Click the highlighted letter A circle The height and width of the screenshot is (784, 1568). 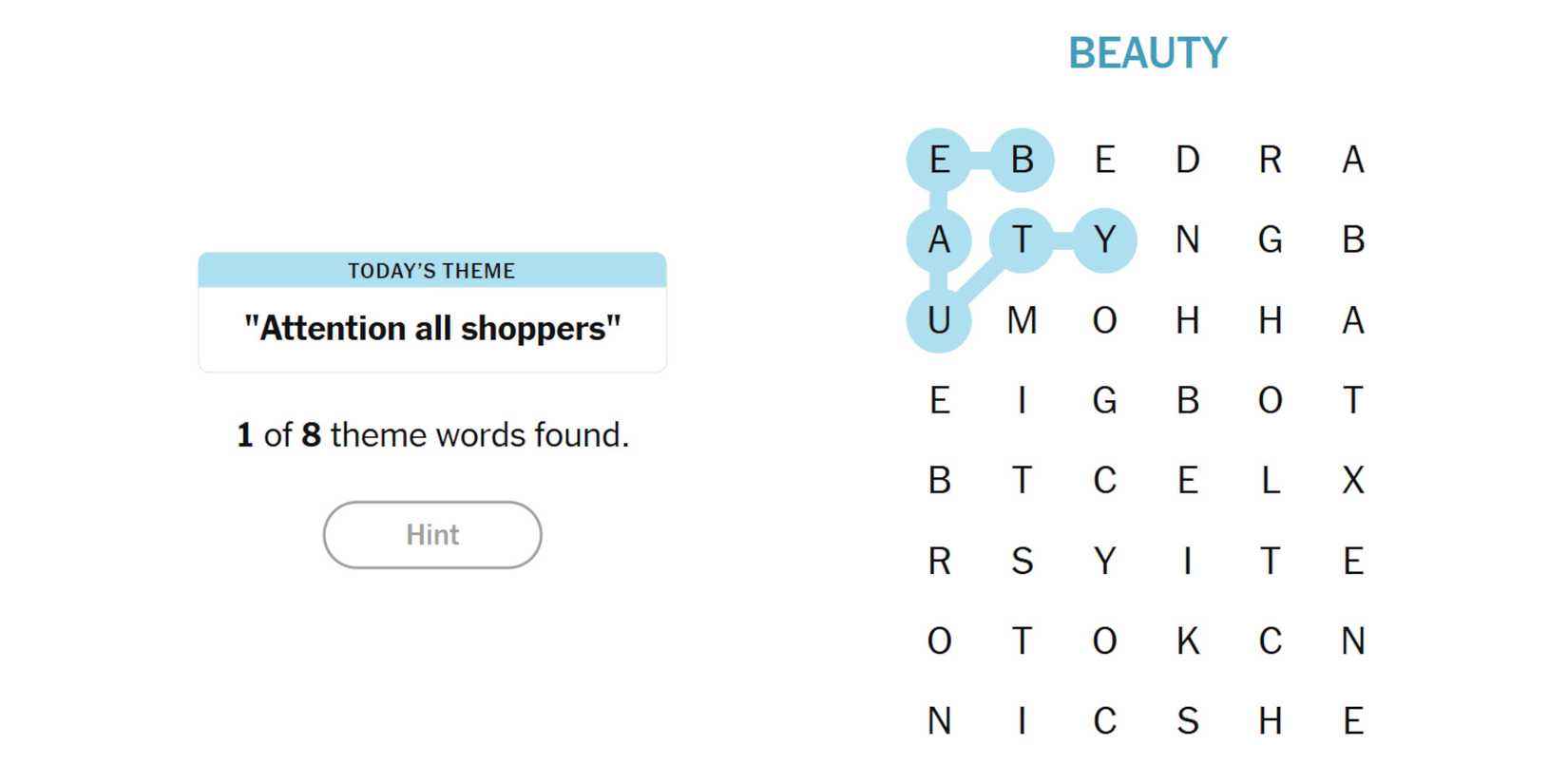pos(939,240)
